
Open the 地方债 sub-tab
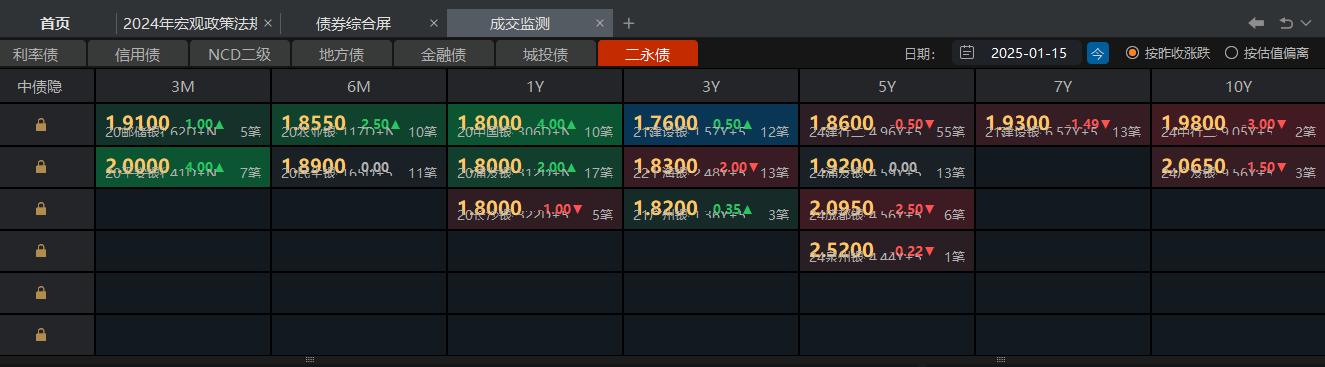(x=342, y=54)
